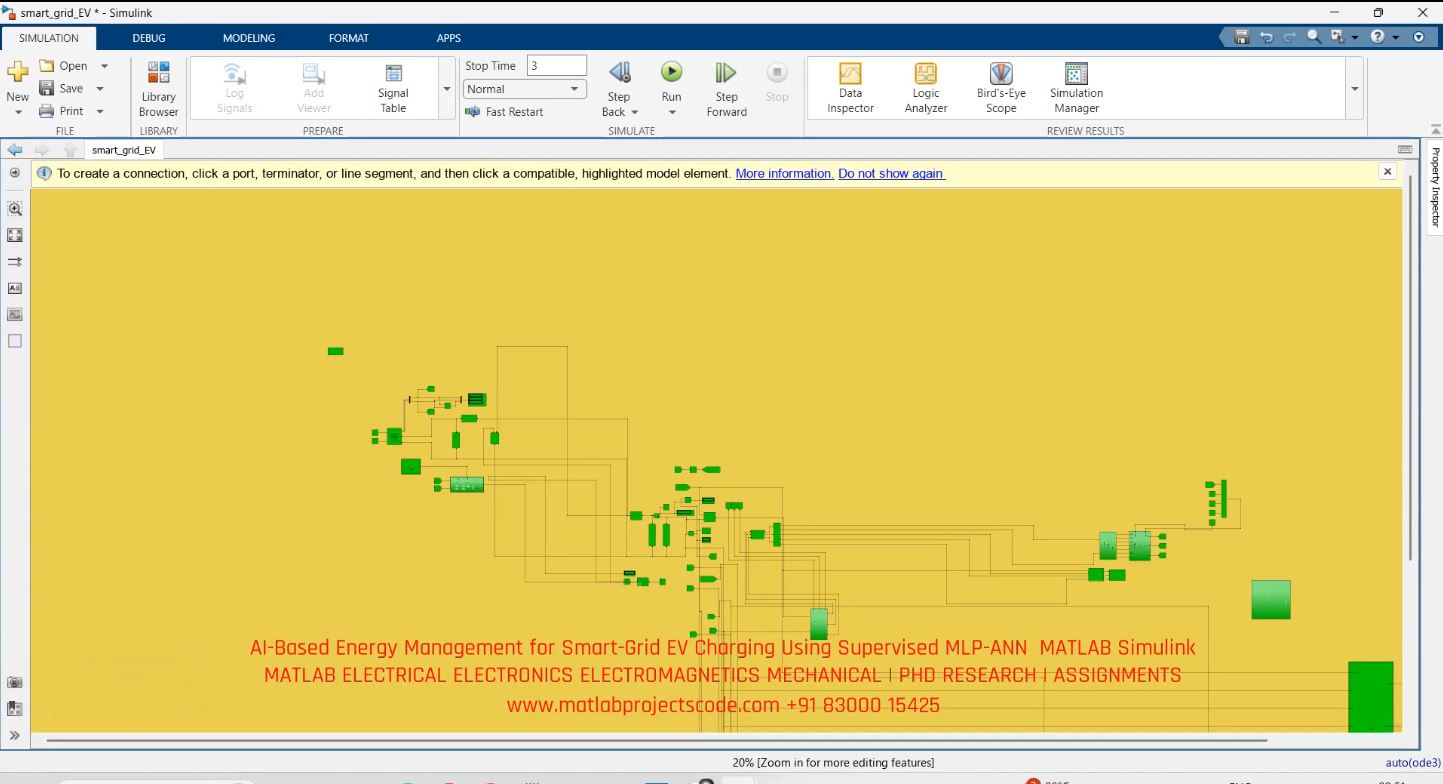Open Bird's-Eye Scope
The image size is (1443, 784).
click(x=1001, y=88)
